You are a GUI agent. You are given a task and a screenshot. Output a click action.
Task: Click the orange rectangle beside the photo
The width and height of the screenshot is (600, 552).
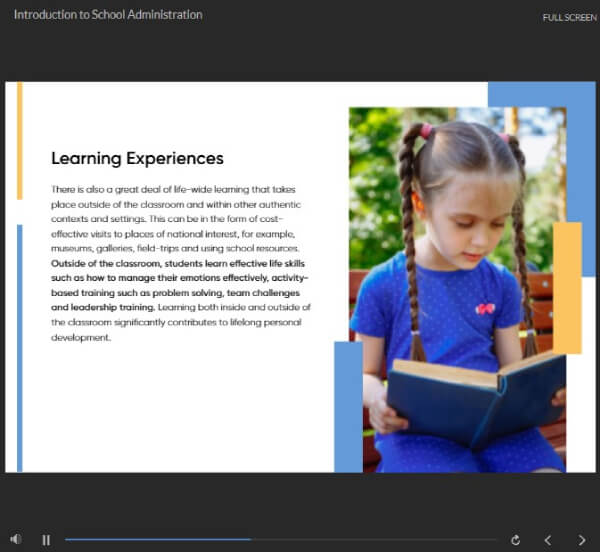(x=567, y=288)
